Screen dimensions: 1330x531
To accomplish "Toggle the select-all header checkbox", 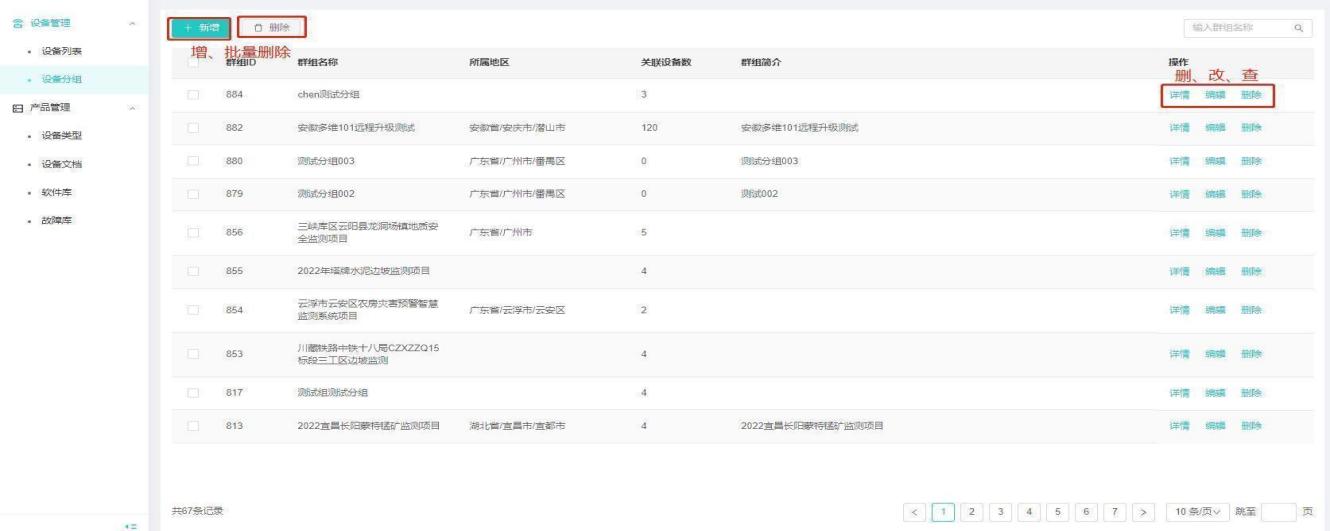I will pos(195,62).
